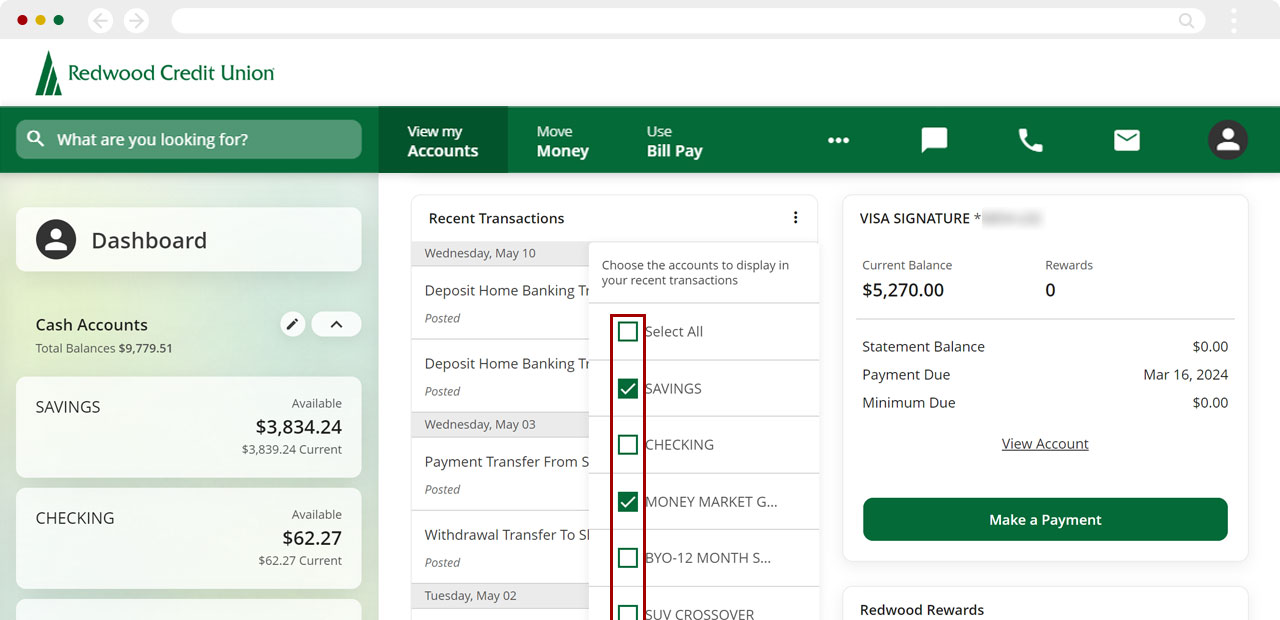
Task: Select View my Accounts tab
Action: tap(443, 141)
